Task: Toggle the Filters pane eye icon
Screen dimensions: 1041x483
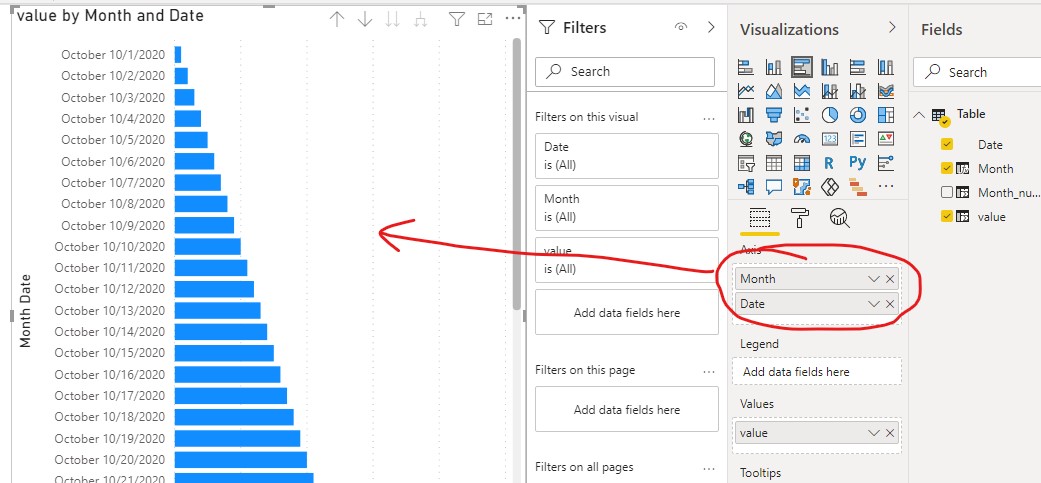Action: coord(681,27)
